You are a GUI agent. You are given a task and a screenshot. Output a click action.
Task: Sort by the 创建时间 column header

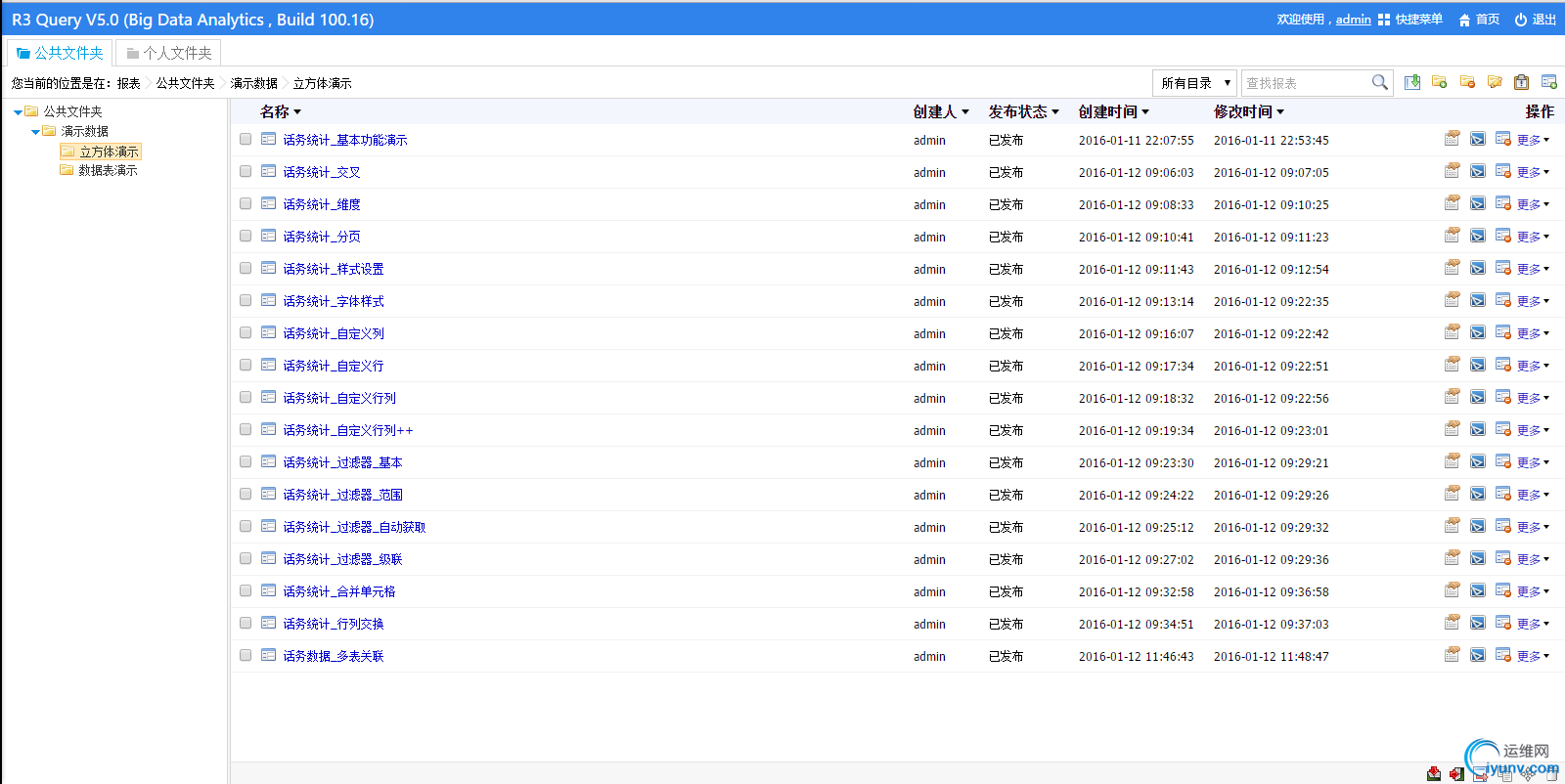[x=1114, y=111]
